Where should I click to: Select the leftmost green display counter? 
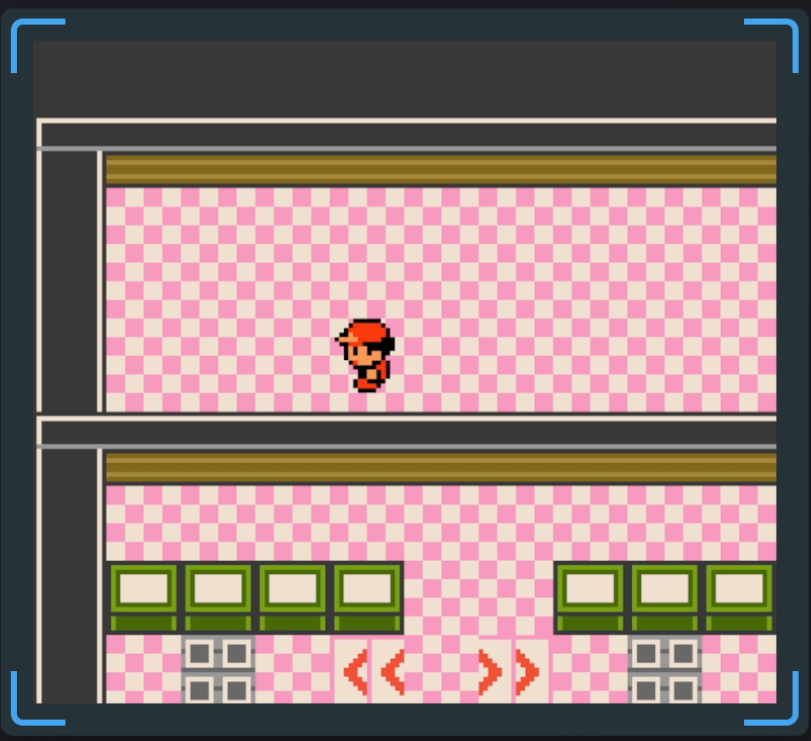pyautogui.click(x=143, y=597)
